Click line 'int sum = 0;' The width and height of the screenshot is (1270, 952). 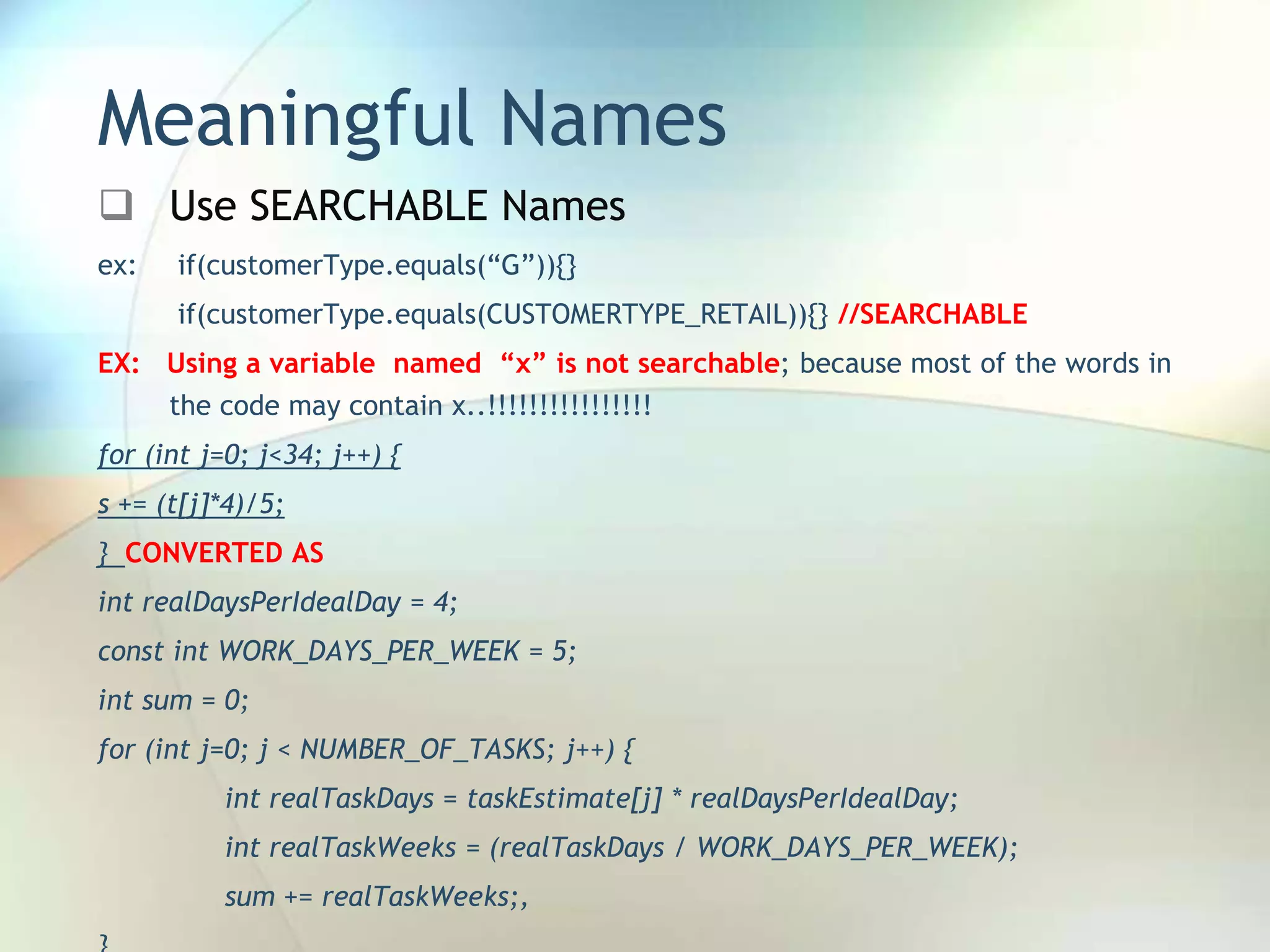tap(174, 700)
